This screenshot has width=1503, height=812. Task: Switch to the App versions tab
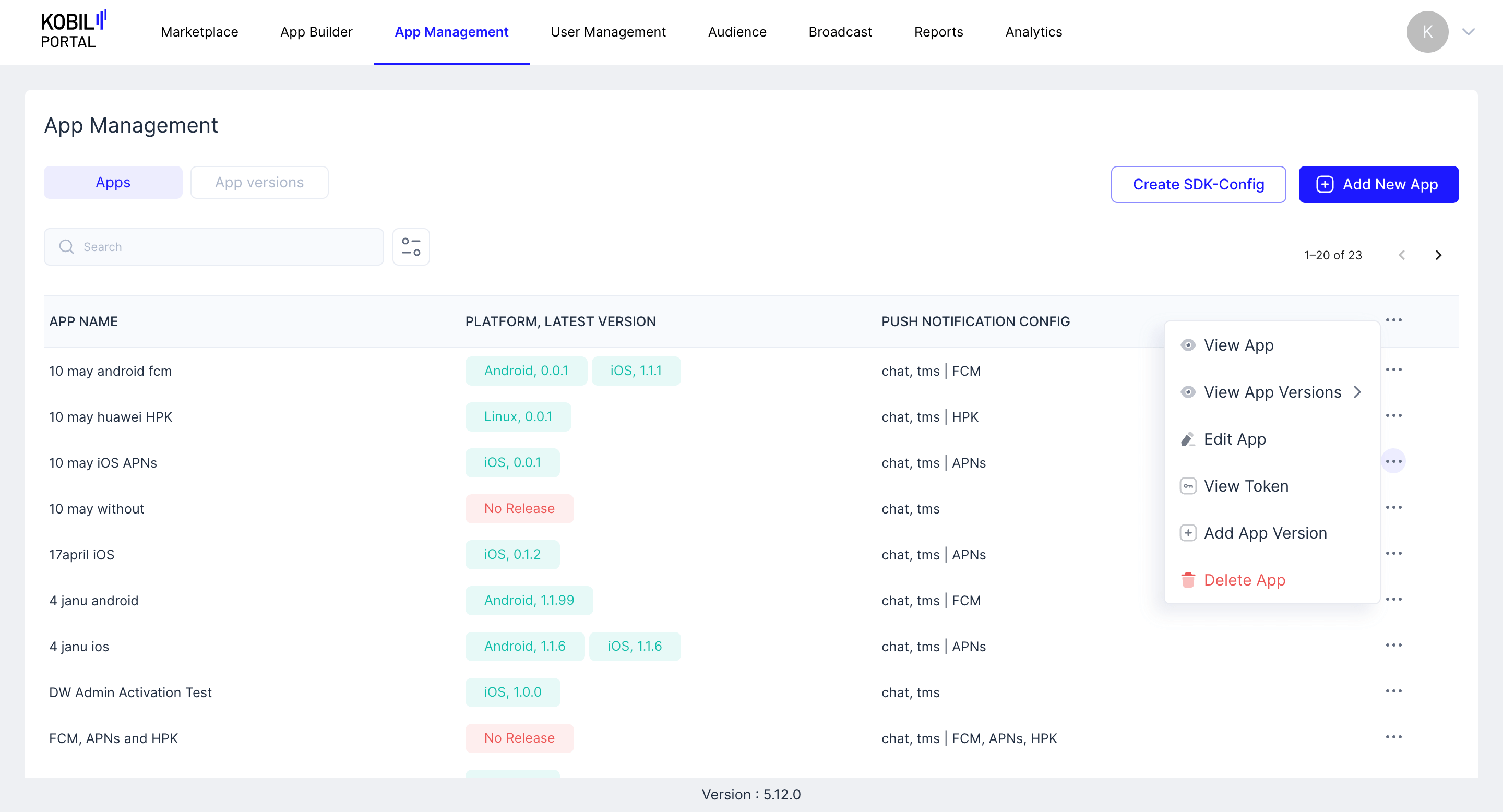259,183
